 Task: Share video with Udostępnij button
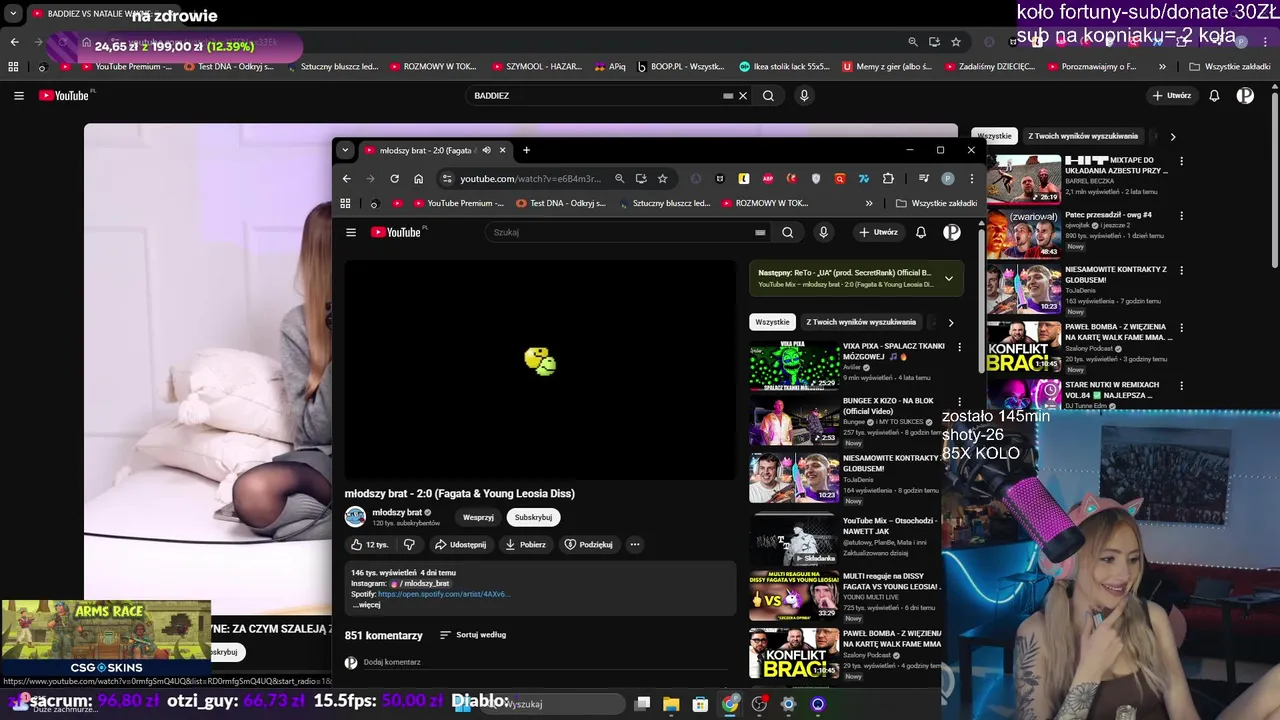tap(460, 545)
